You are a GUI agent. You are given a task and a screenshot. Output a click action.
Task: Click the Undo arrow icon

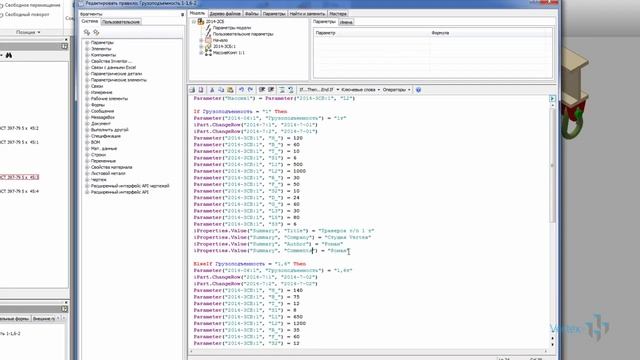pos(241,90)
